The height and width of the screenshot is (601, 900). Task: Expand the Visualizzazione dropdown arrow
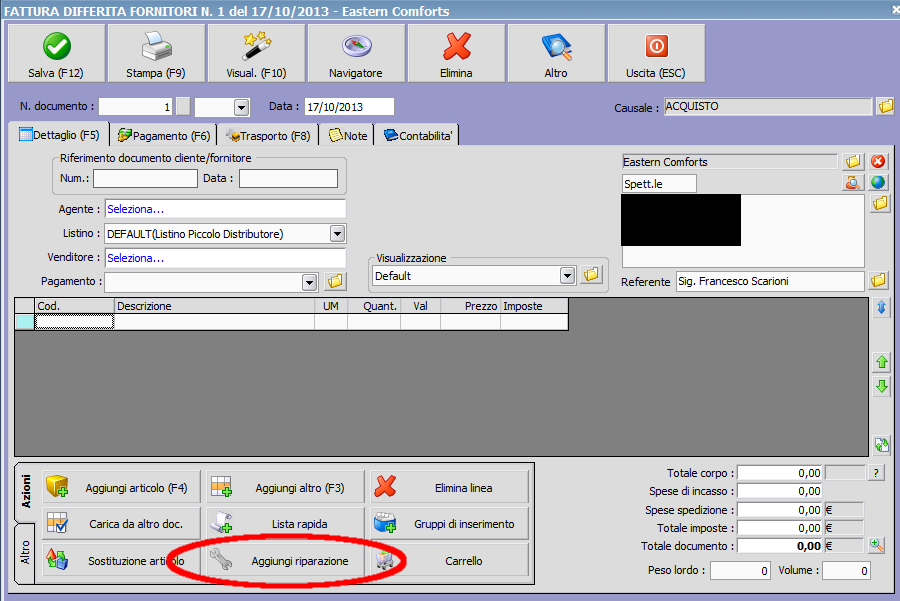pyautogui.click(x=567, y=276)
